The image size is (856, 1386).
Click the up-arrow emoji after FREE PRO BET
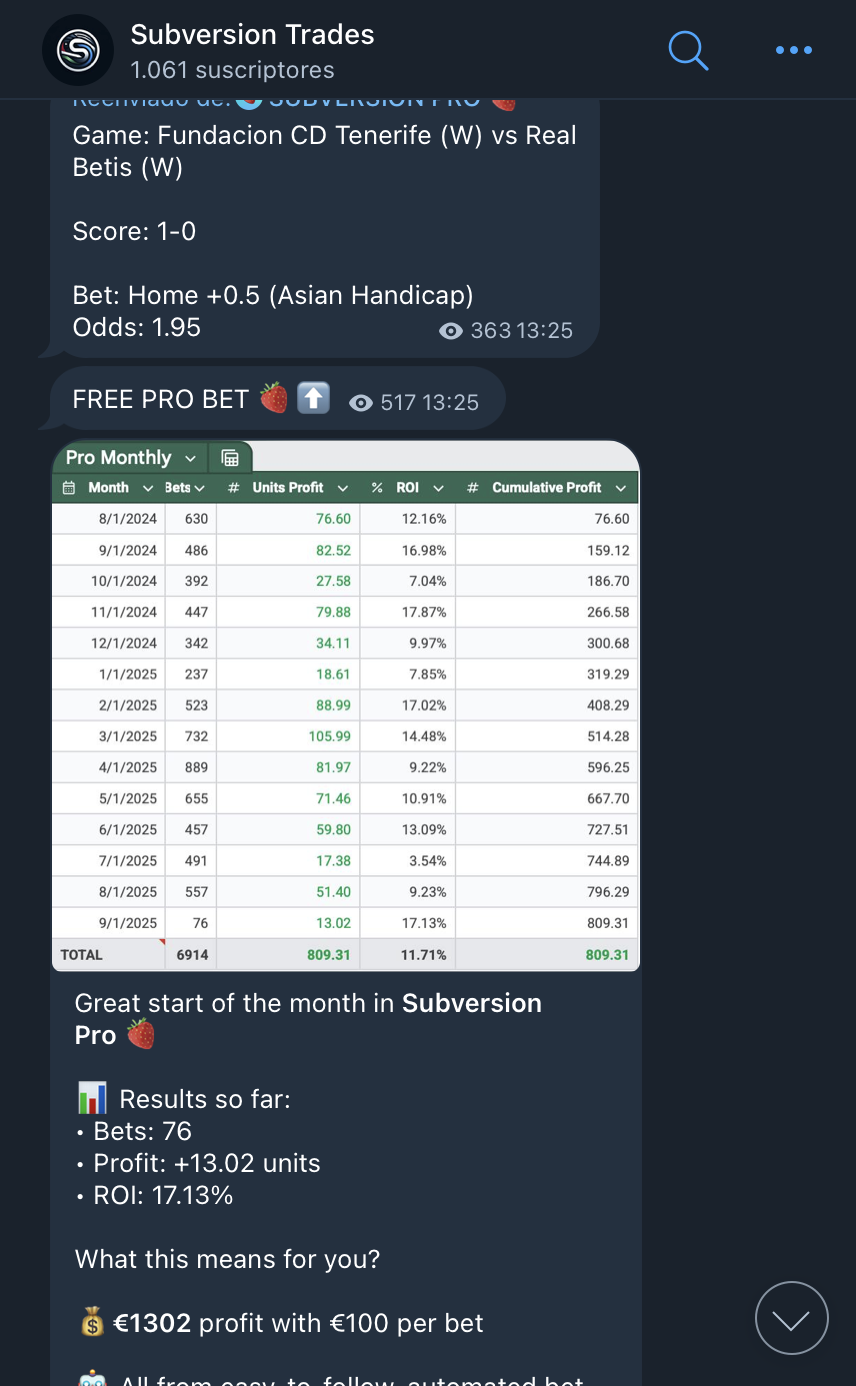tap(314, 398)
